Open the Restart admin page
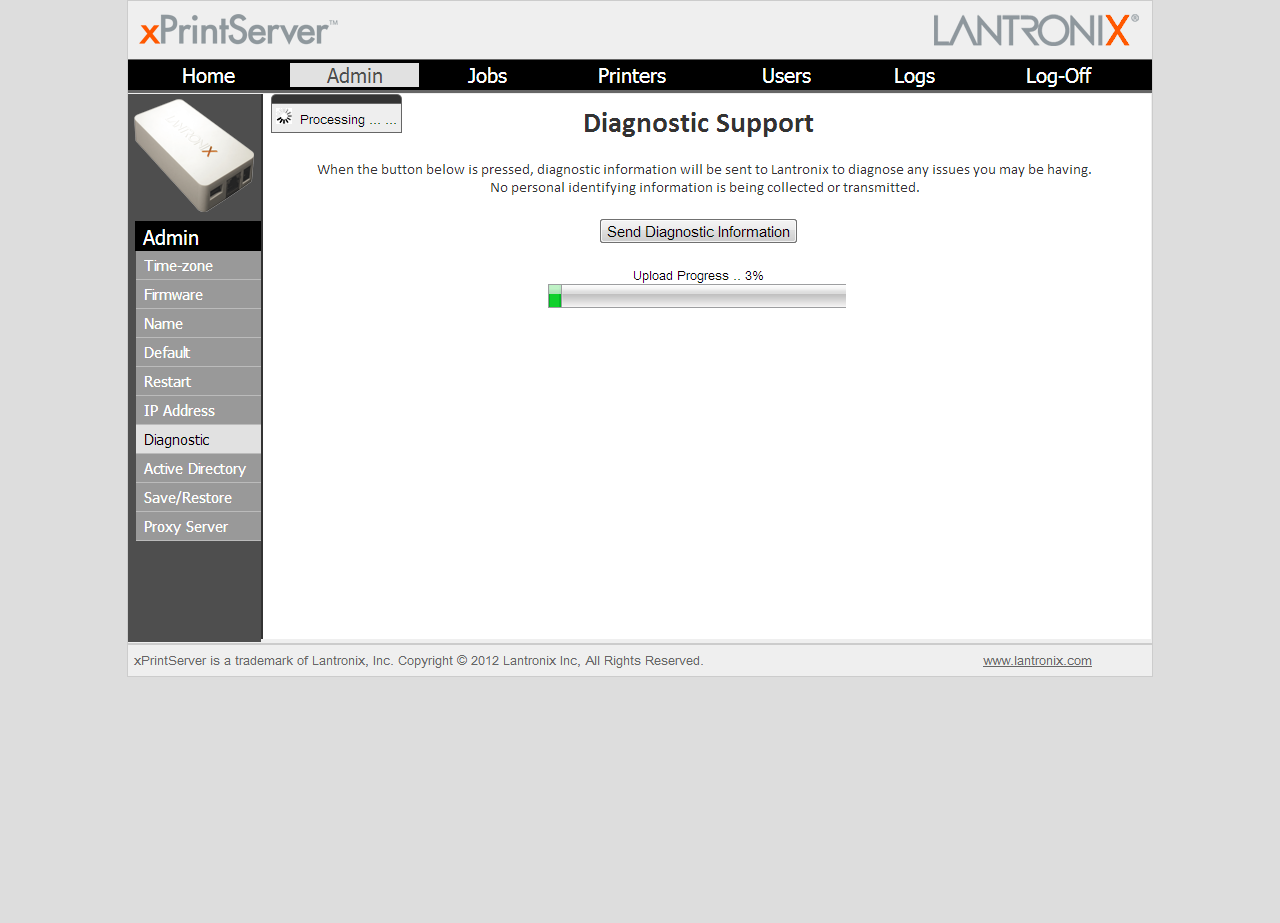This screenshot has width=1280, height=923. [x=198, y=382]
